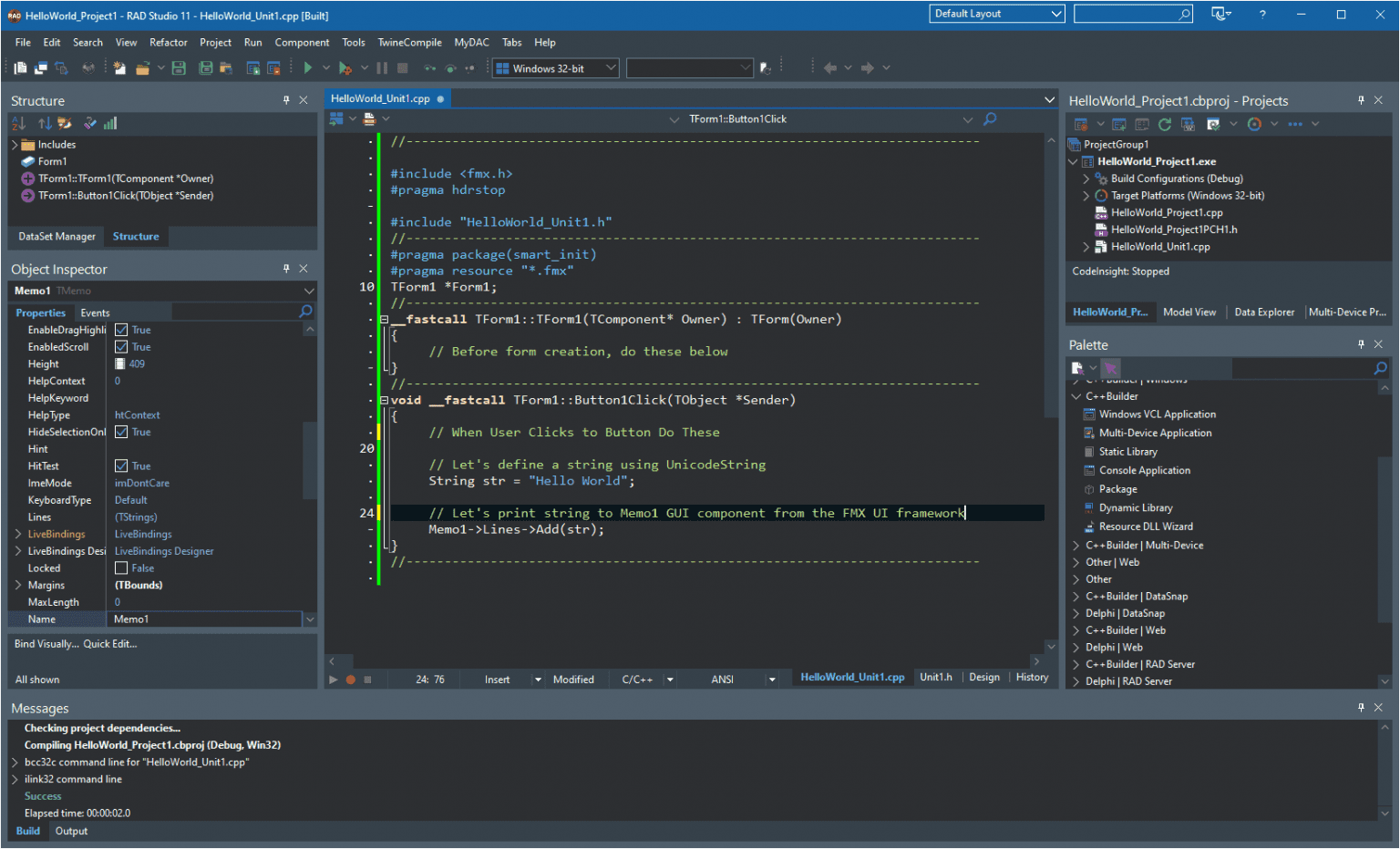
Task: Switch to the History tab
Action: click(x=1032, y=677)
